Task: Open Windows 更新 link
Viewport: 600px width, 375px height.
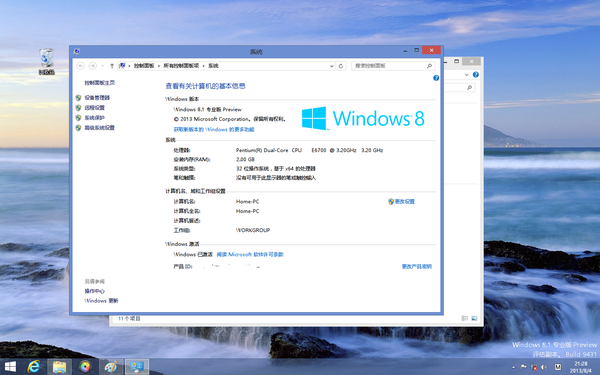Action: pos(101,301)
